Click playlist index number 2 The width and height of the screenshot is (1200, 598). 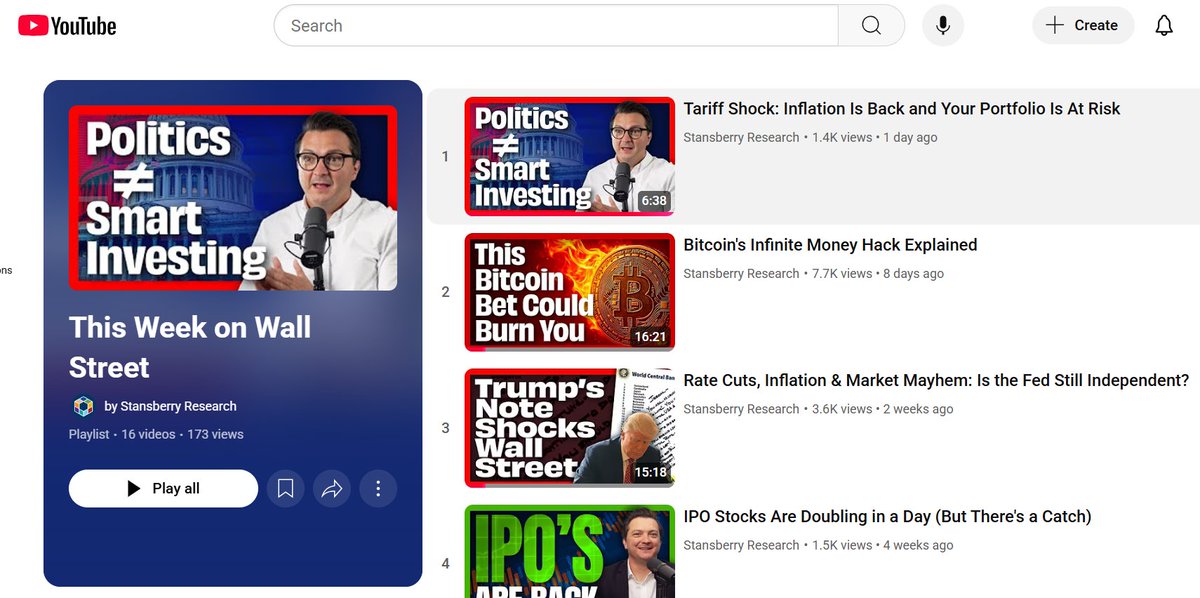[x=445, y=293]
